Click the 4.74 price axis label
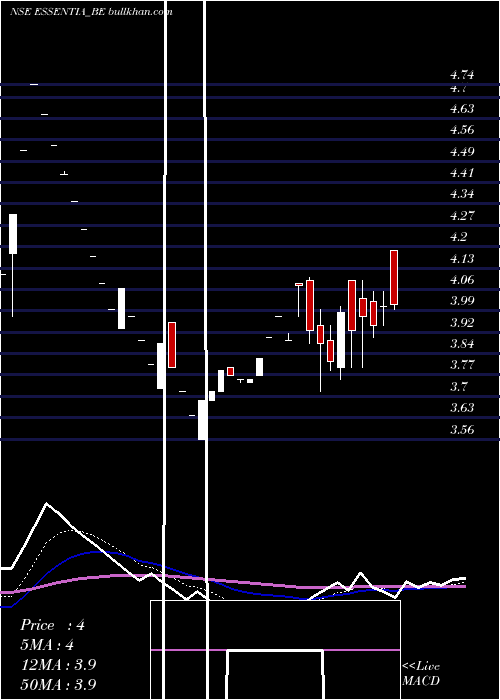Screen dimensions: 500x700 point(462,75)
